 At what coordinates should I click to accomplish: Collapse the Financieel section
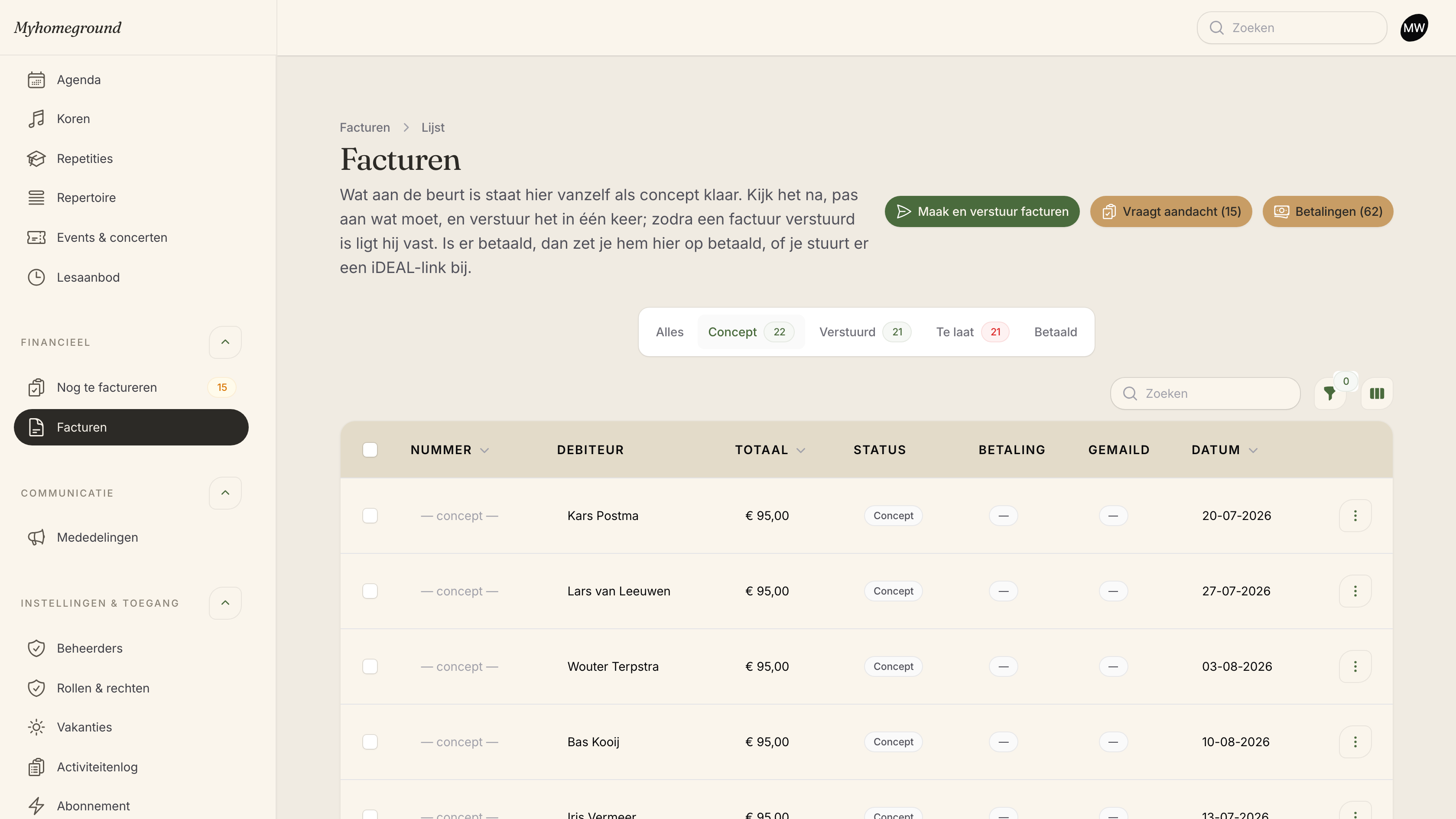pyautogui.click(x=225, y=342)
